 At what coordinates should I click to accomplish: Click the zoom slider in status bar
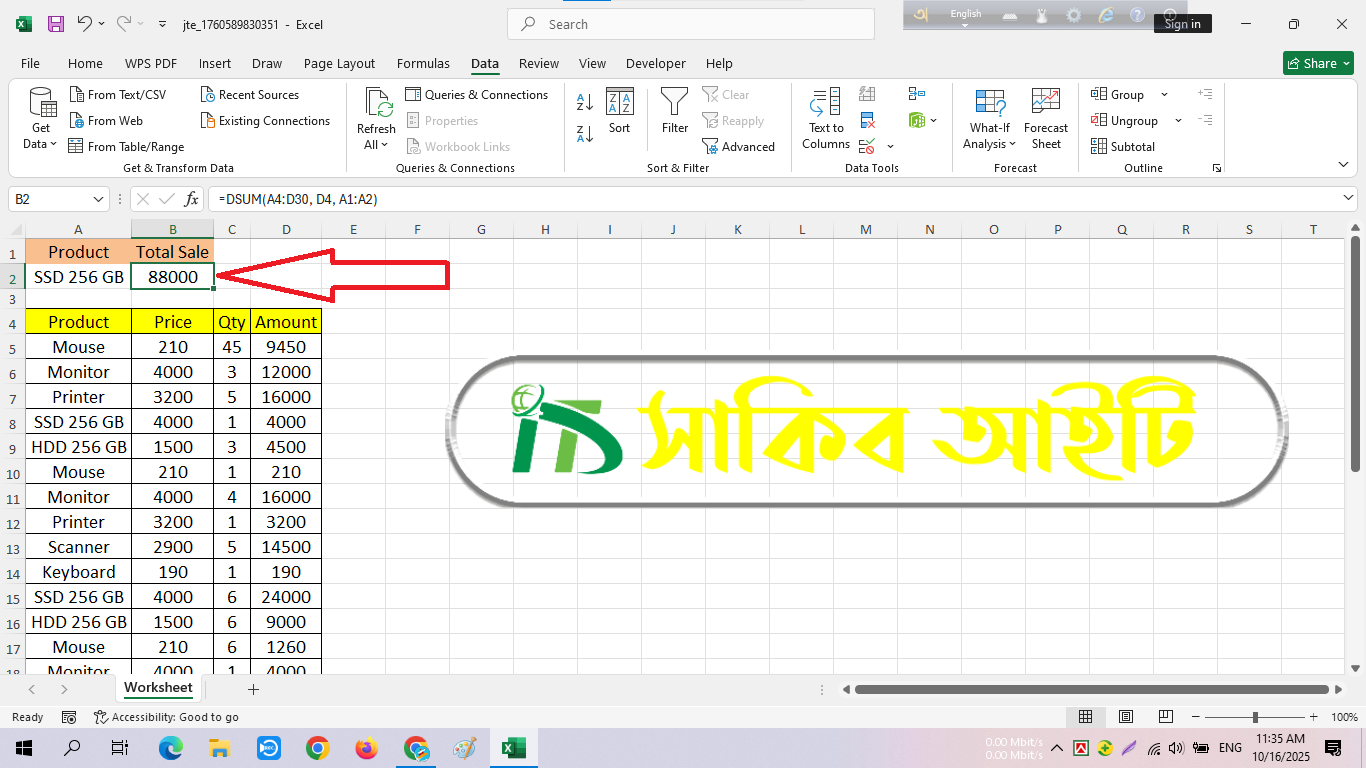(x=1255, y=717)
